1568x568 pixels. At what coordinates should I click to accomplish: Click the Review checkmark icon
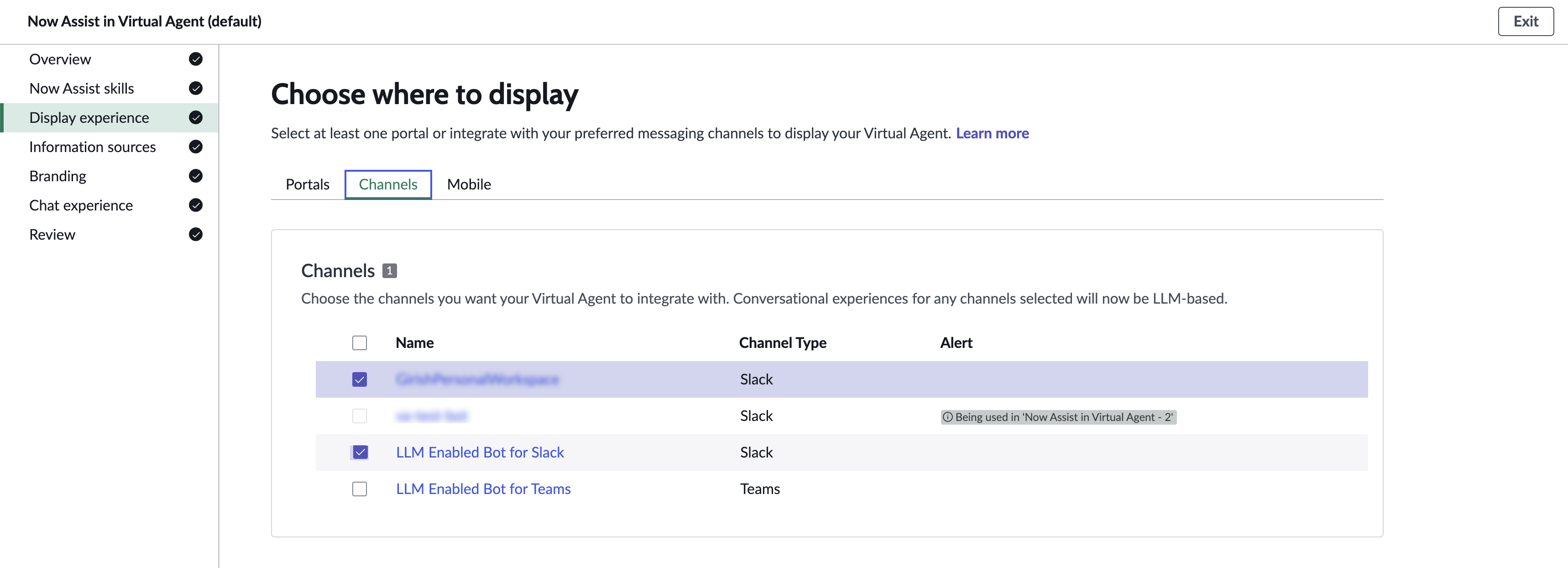[195, 234]
